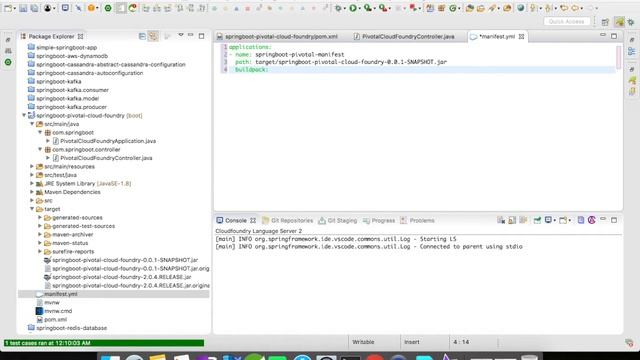Select the springboot-aws-dynamodb project
The height and width of the screenshot is (360, 640).
(72, 56)
